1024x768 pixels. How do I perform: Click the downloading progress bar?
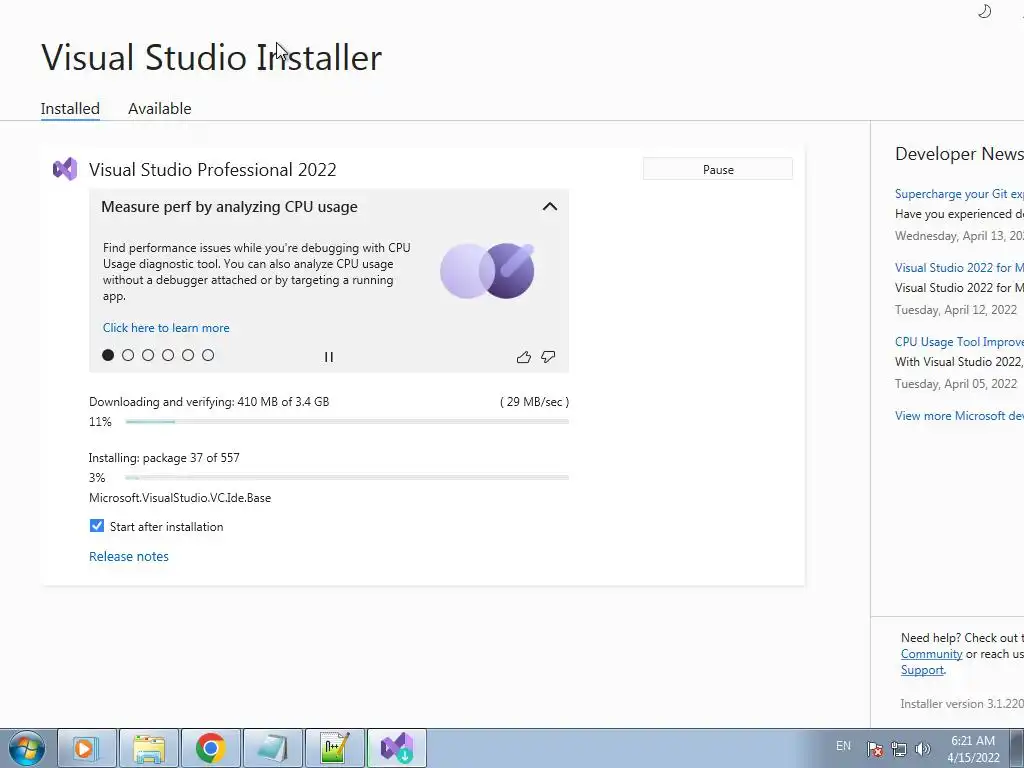coord(347,422)
